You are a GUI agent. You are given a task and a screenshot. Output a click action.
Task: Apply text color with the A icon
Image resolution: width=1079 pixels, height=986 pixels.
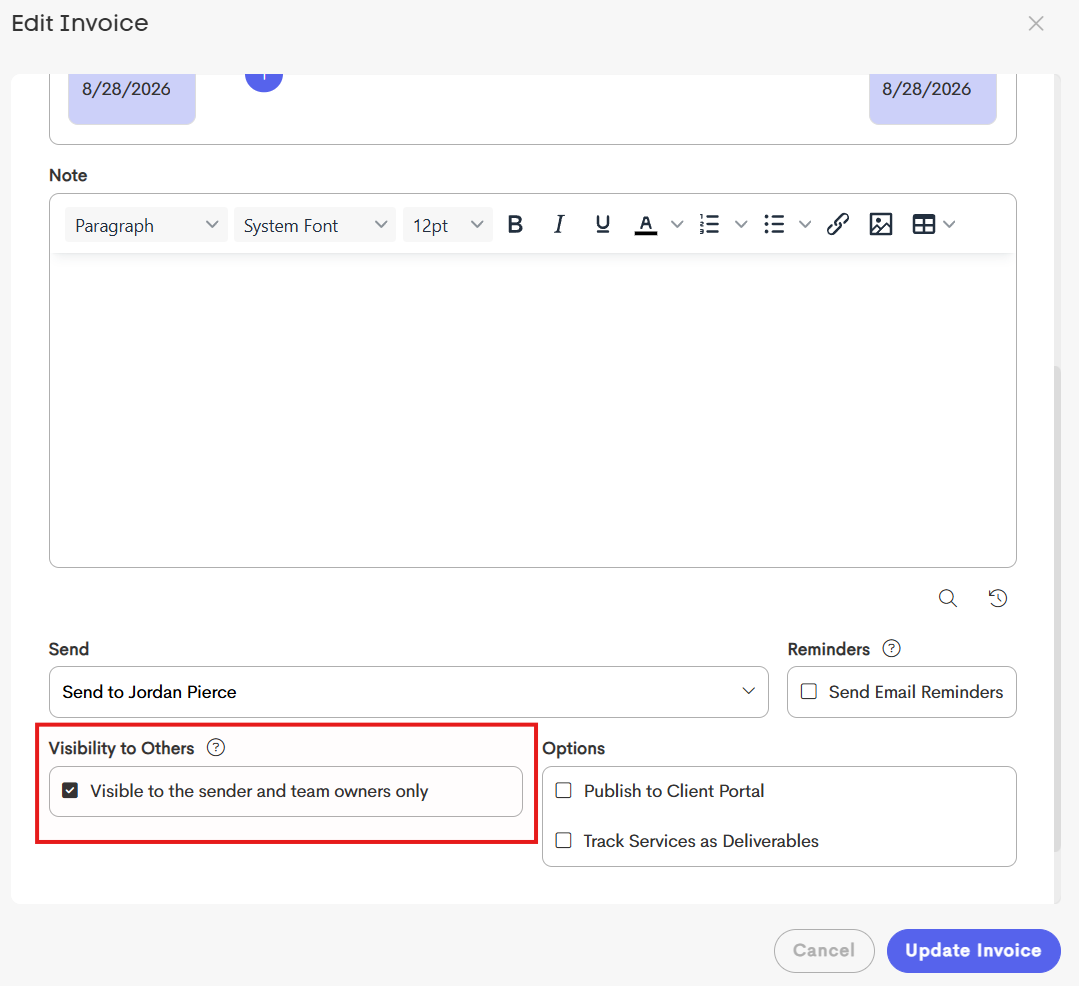click(645, 224)
